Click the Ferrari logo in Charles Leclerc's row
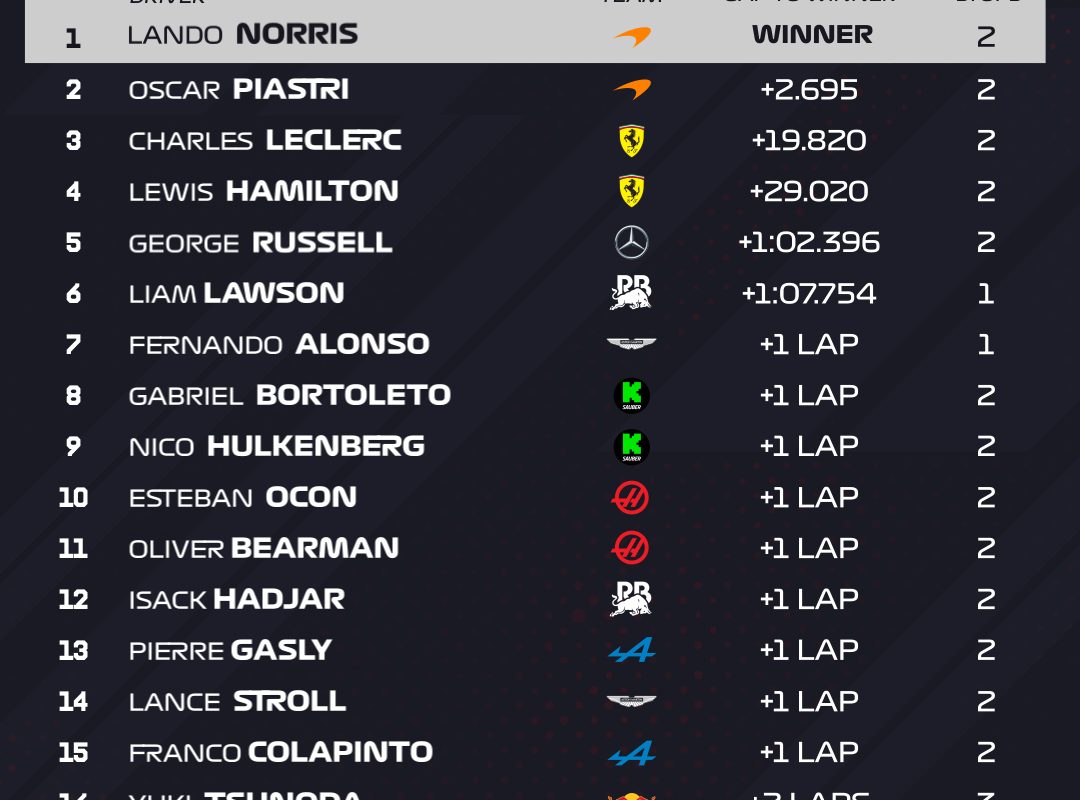The height and width of the screenshot is (800, 1080). pyautogui.click(x=631, y=141)
